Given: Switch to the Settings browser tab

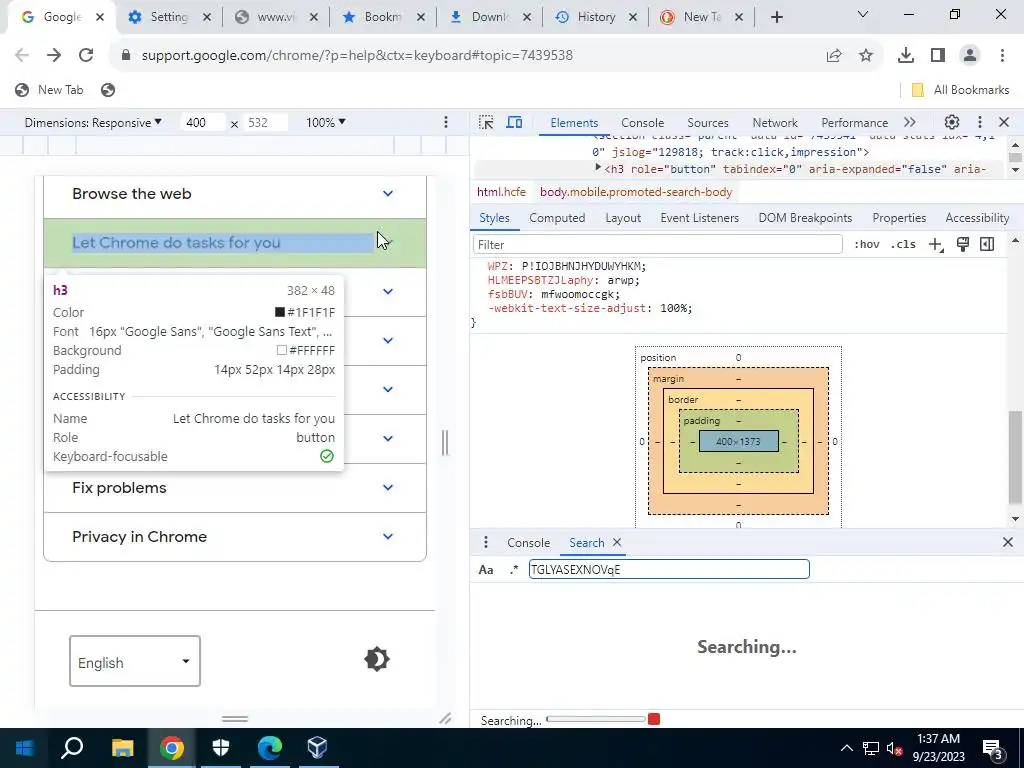Looking at the screenshot, I should pos(168,17).
